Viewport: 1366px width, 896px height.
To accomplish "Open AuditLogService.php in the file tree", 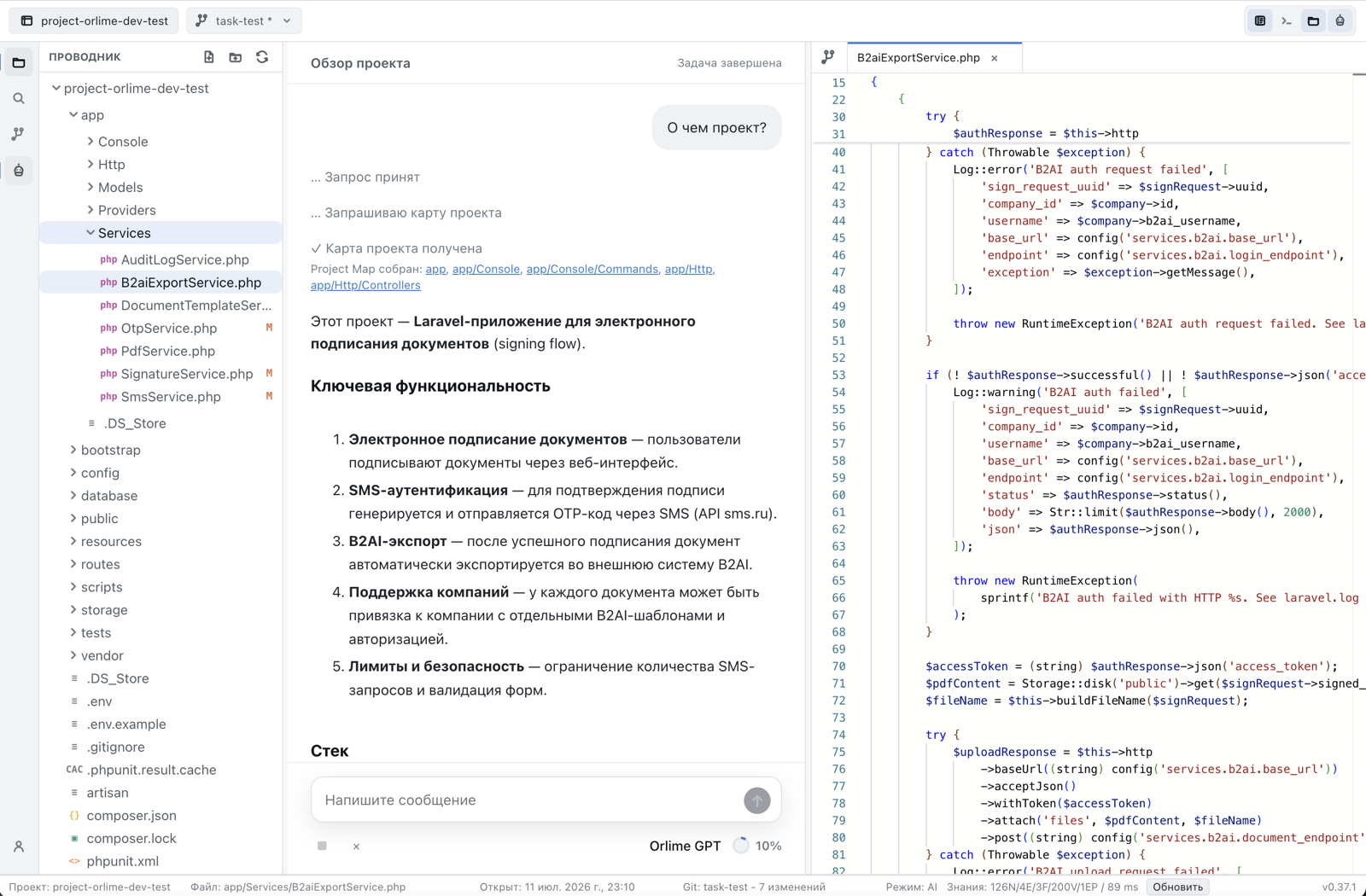I will tap(162, 259).
